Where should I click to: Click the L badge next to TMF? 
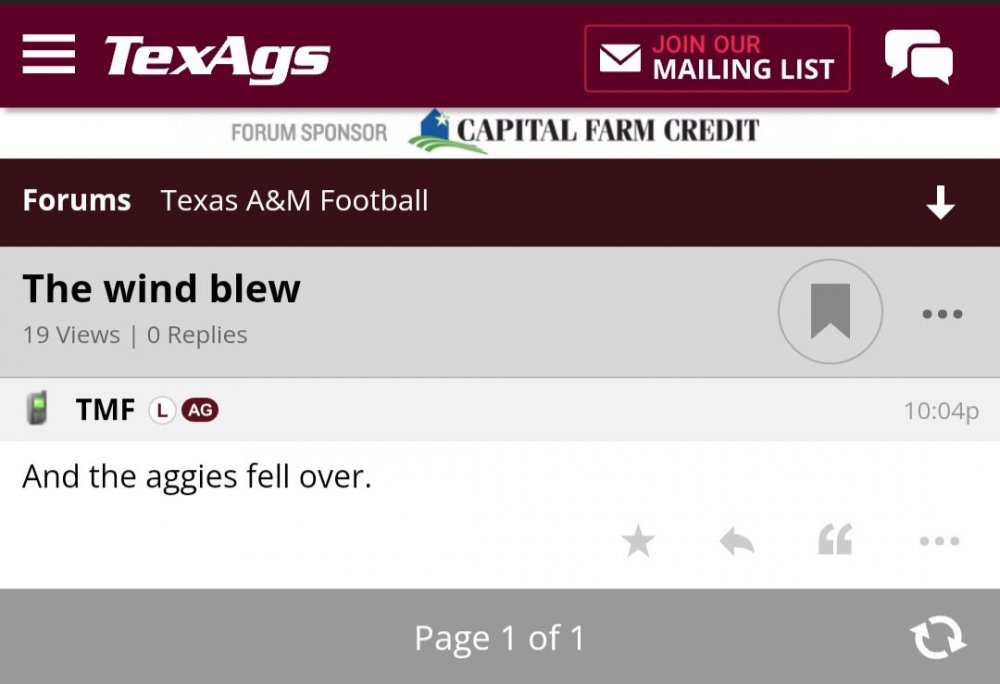tap(161, 409)
